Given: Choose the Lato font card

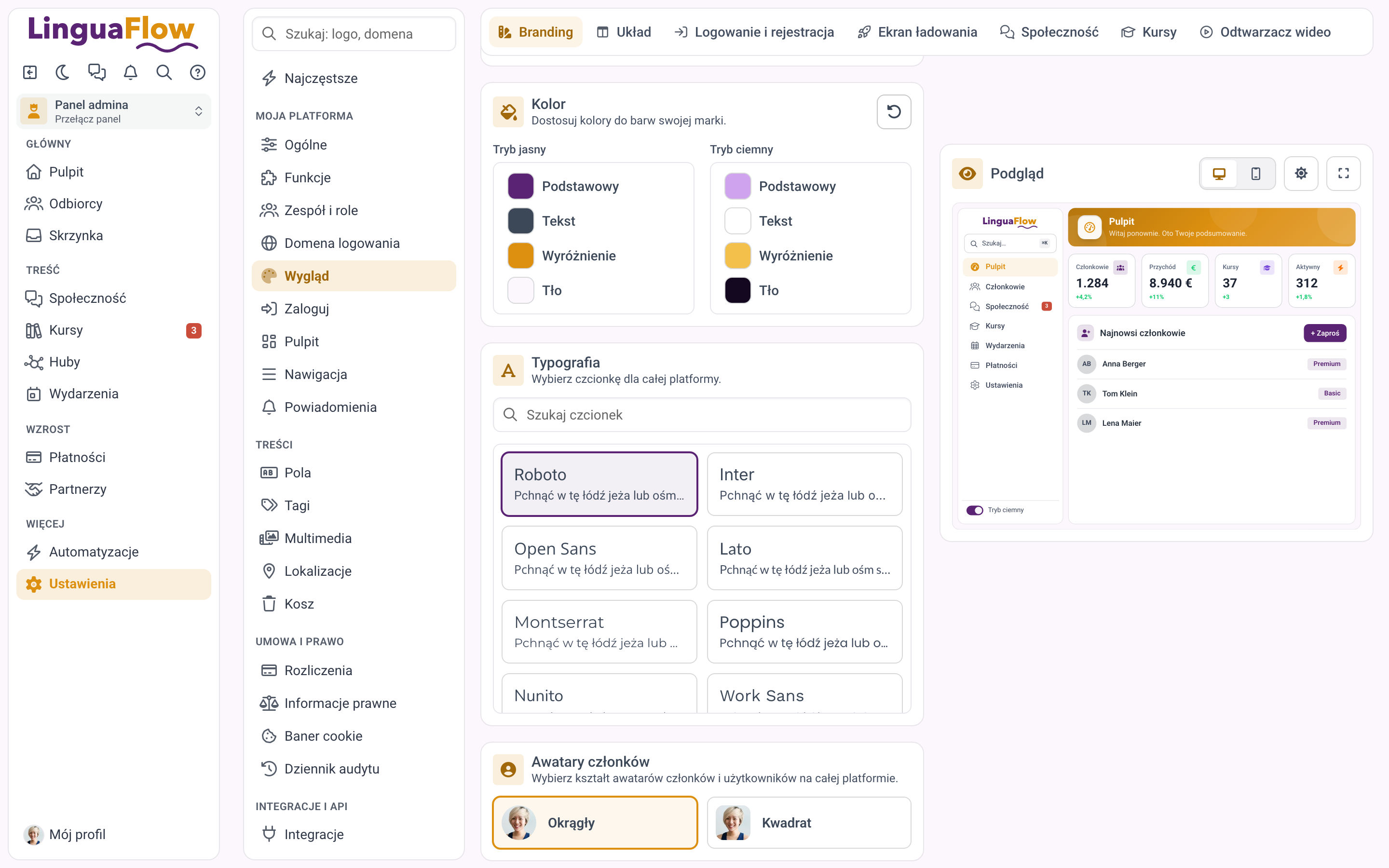Looking at the screenshot, I should coord(804,557).
